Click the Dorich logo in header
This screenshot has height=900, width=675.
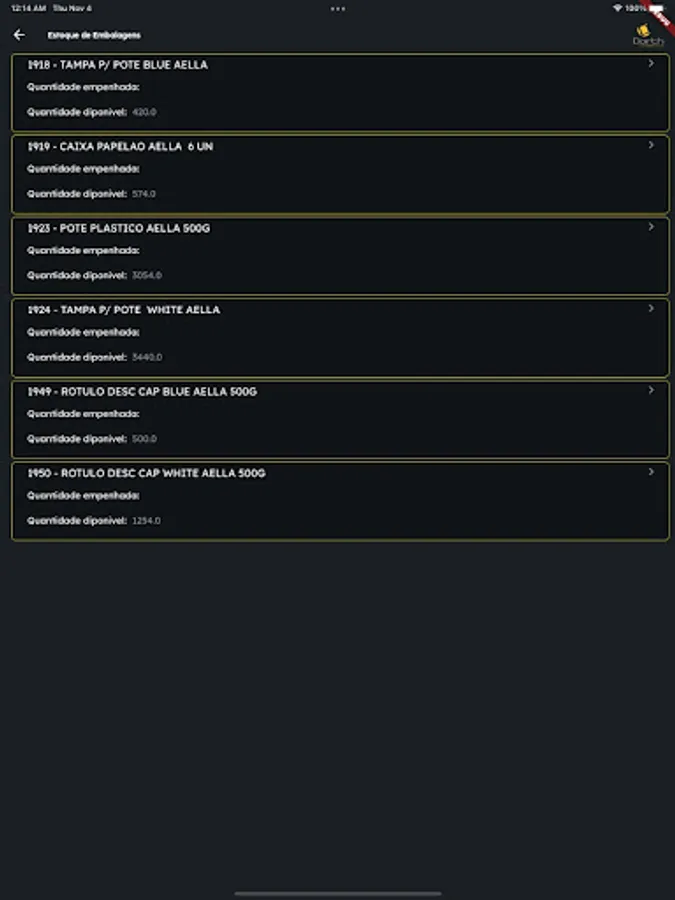coord(648,37)
